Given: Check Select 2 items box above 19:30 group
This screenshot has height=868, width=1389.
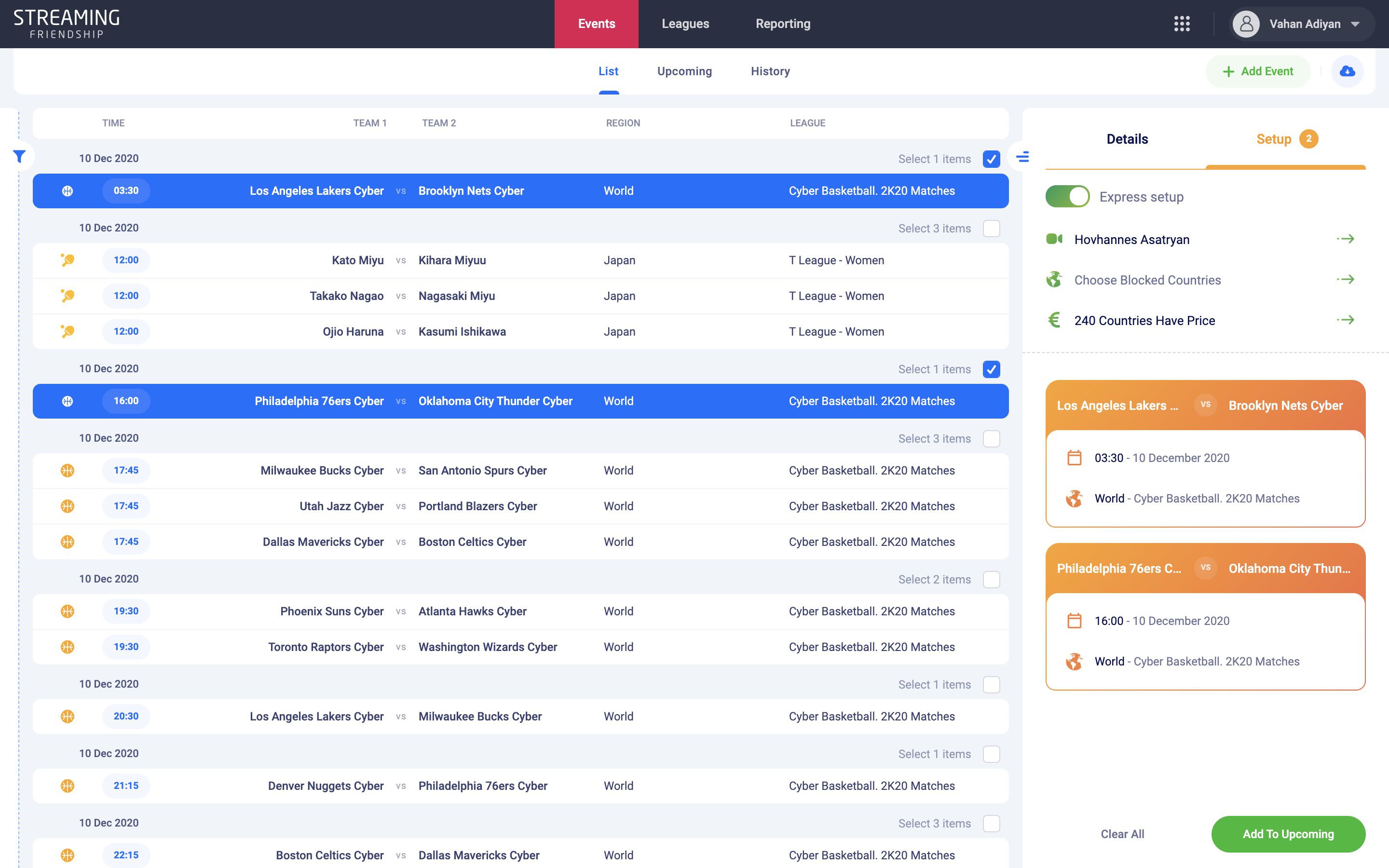Looking at the screenshot, I should pos(991,579).
